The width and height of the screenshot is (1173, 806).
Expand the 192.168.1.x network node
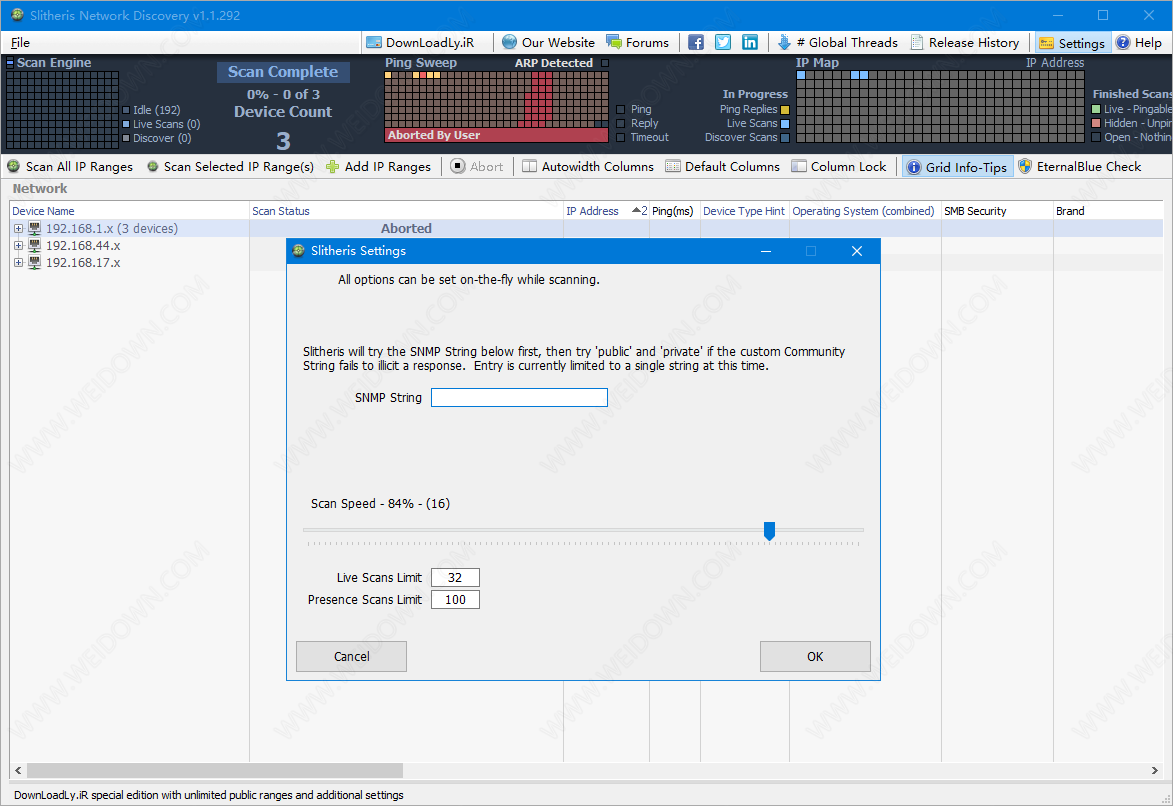click(19, 228)
